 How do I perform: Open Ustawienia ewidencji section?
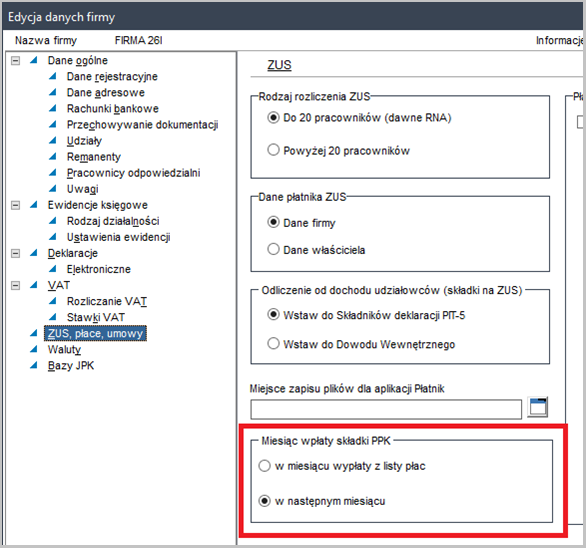pyautogui.click(x=118, y=237)
